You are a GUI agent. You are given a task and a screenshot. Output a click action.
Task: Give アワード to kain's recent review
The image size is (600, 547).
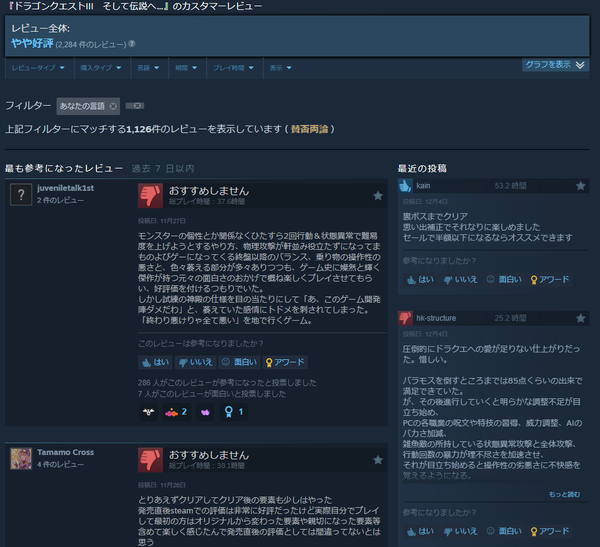tap(550, 280)
